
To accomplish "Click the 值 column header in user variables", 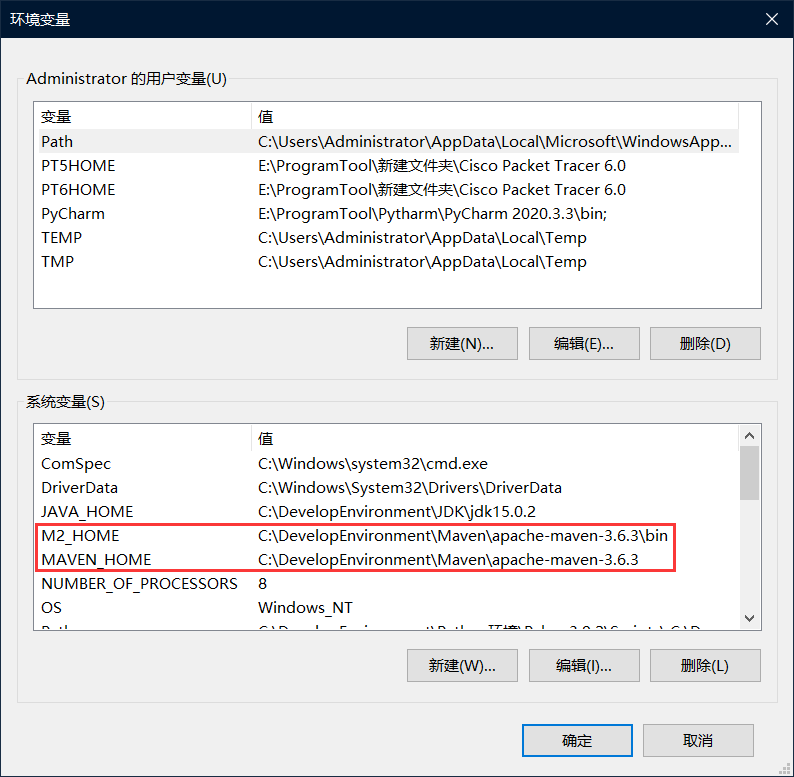I will pyautogui.click(x=495, y=116).
